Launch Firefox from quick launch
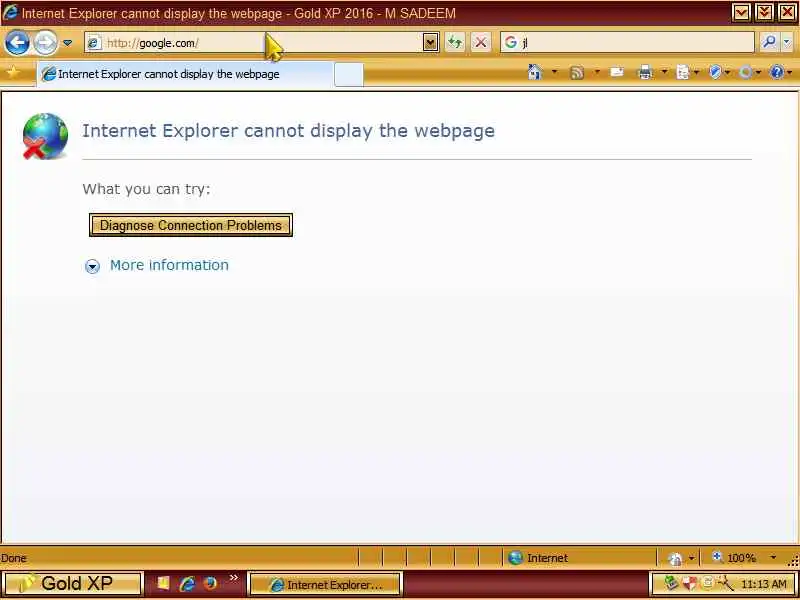Viewport: 800px width, 600px height. (x=210, y=583)
